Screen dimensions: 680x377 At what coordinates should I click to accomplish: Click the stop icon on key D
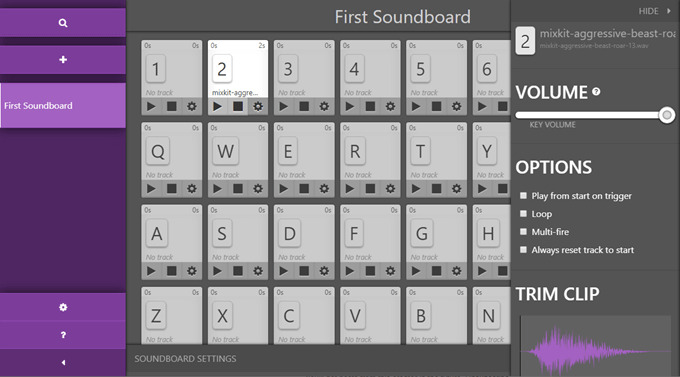(x=304, y=271)
